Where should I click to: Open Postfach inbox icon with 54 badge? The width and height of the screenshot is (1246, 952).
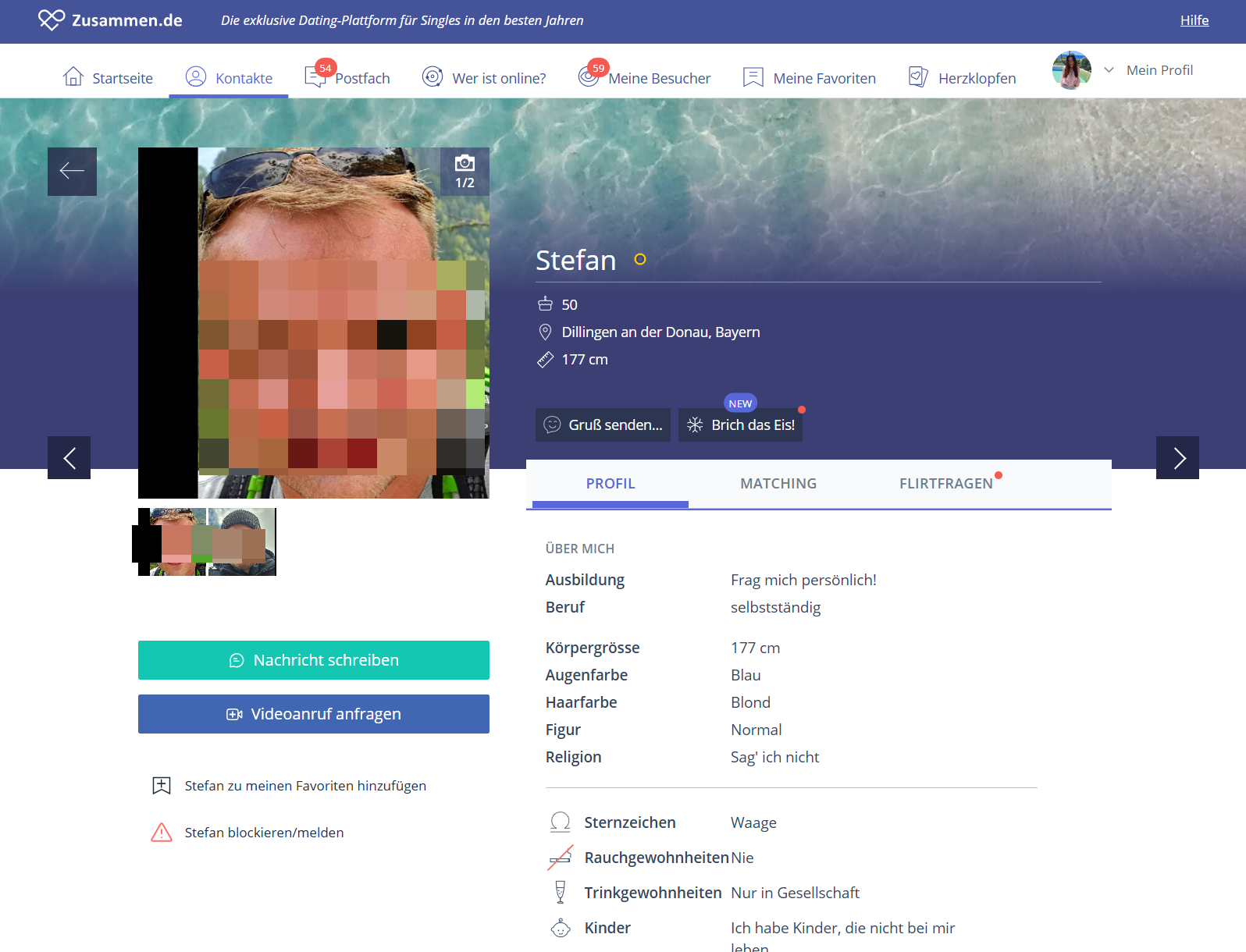click(x=316, y=76)
